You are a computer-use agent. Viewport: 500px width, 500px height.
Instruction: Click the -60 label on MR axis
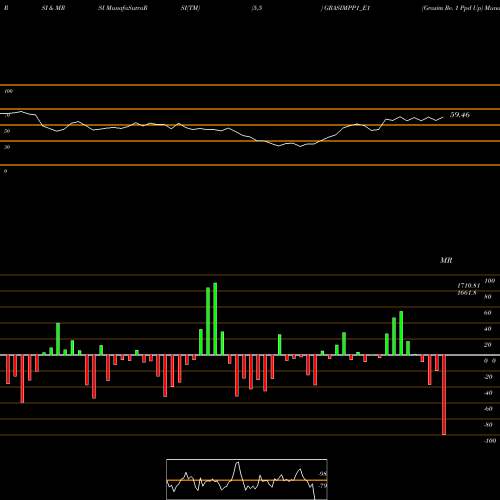488,409
